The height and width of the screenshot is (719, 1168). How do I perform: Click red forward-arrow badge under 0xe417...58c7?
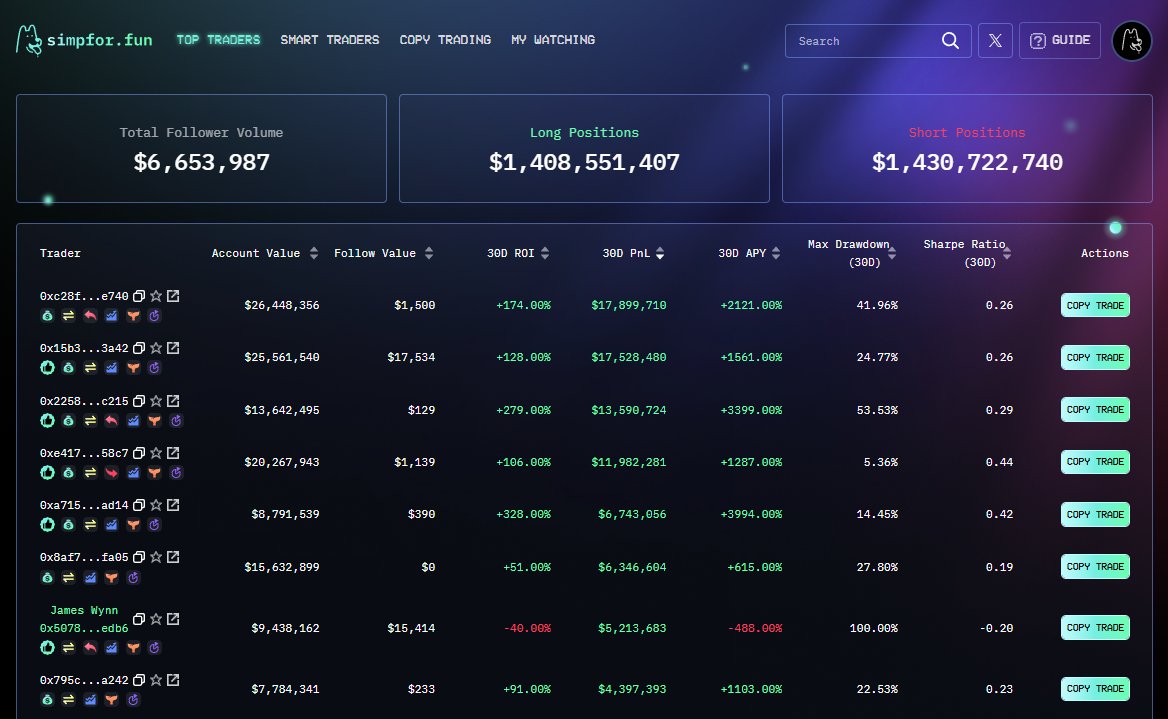click(x=111, y=472)
